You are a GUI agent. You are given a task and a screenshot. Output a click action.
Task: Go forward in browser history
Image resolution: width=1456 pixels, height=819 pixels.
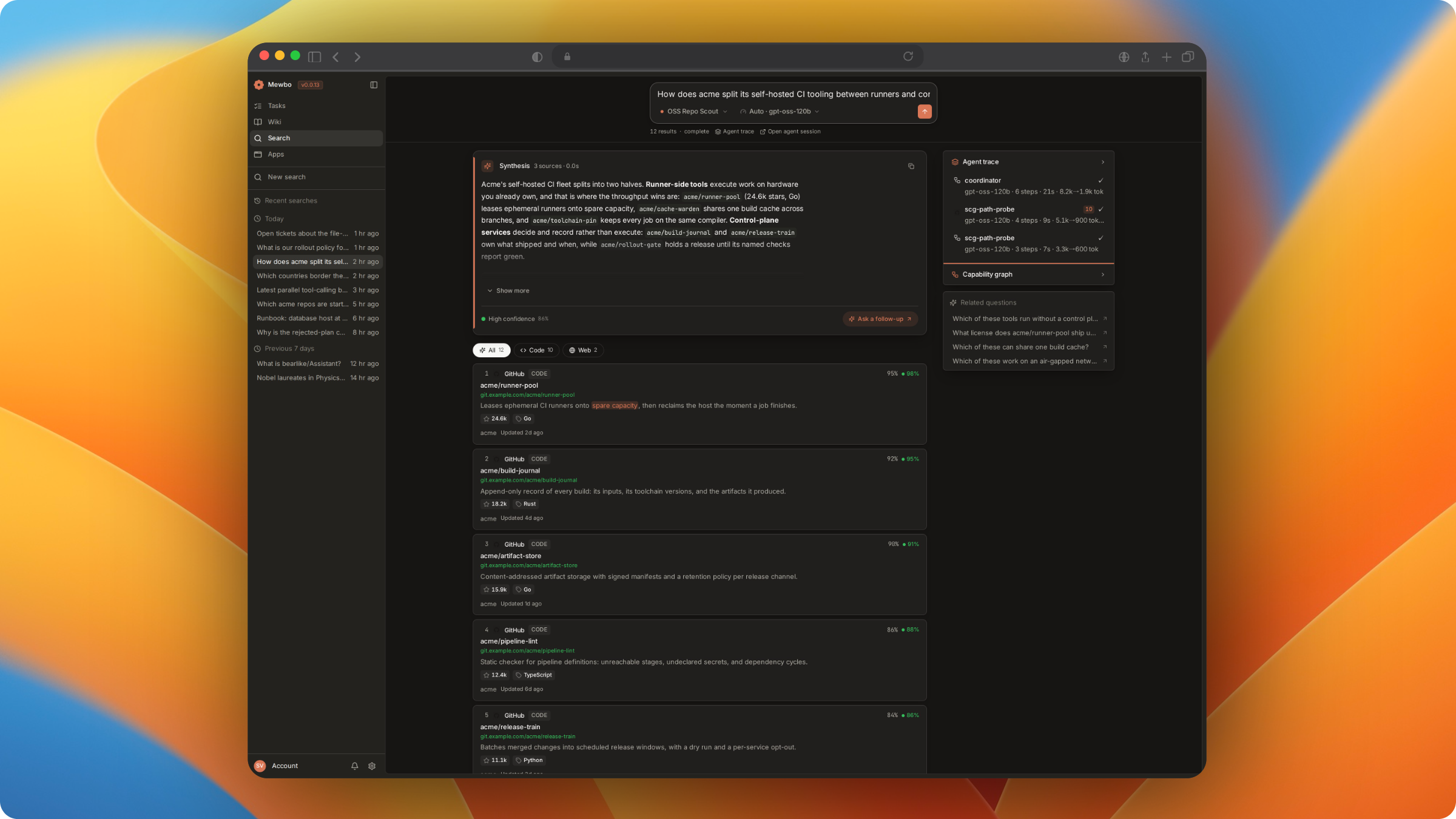click(x=357, y=57)
